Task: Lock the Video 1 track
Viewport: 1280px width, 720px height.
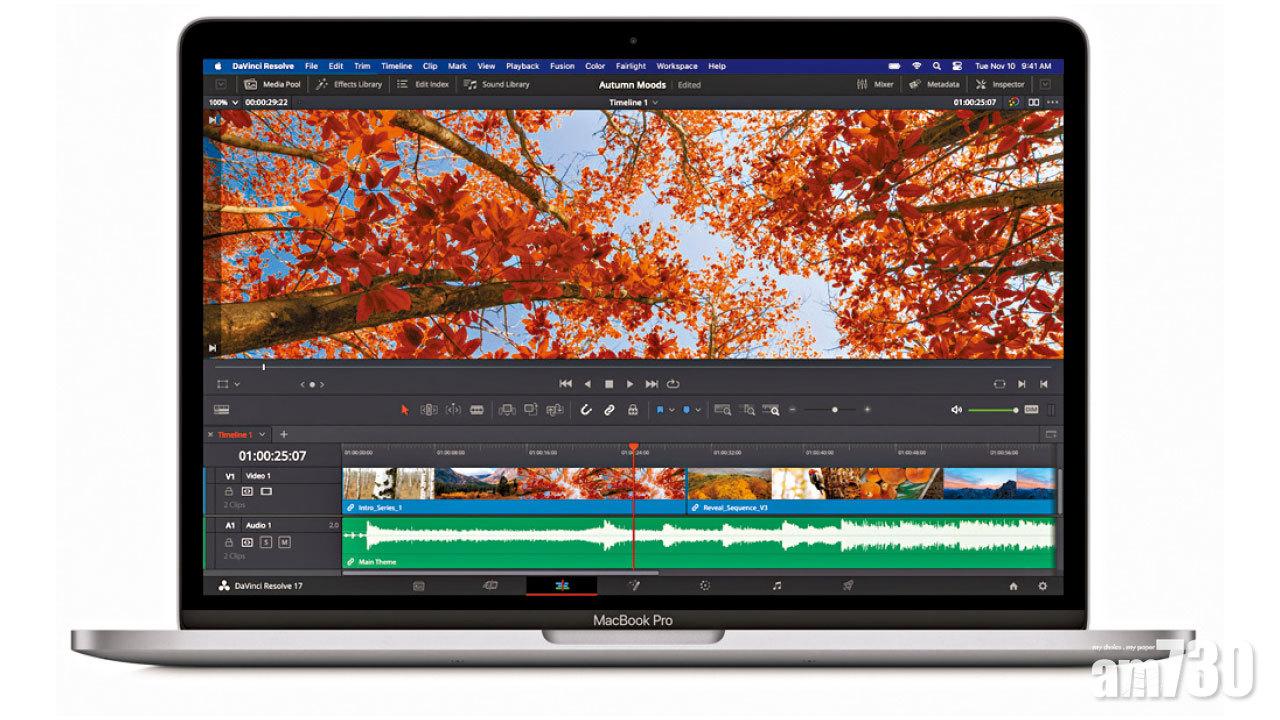Action: [x=229, y=491]
